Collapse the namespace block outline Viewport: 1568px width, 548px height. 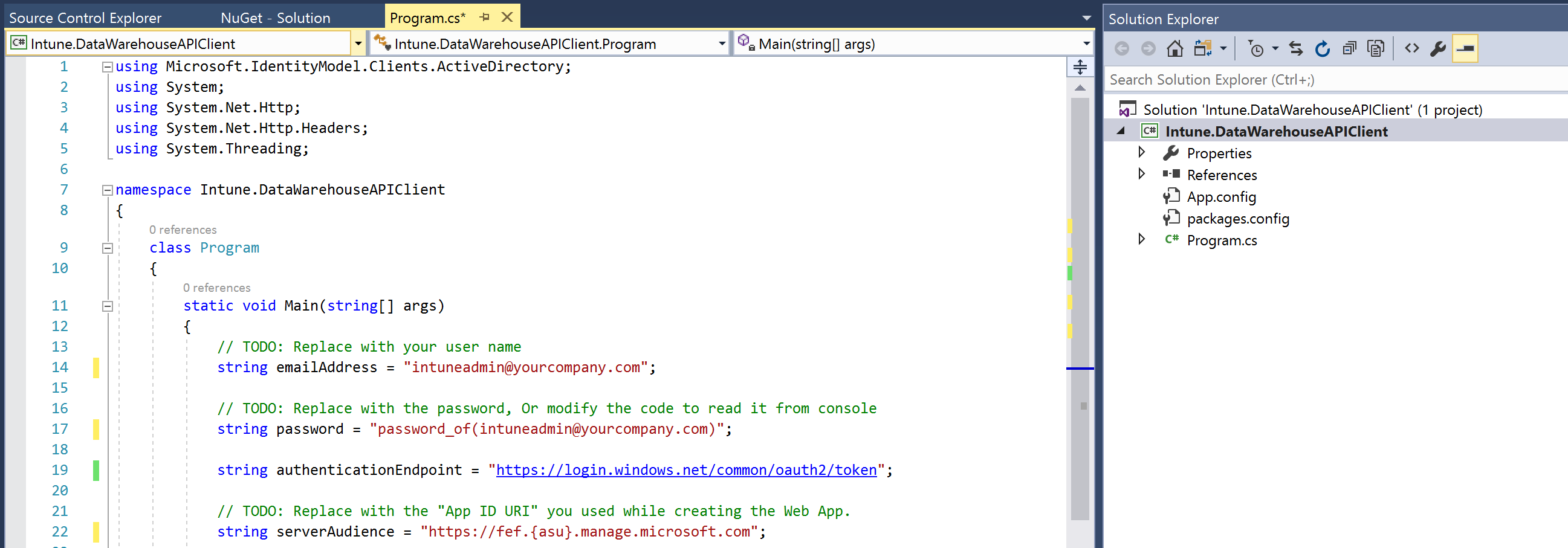pos(107,190)
